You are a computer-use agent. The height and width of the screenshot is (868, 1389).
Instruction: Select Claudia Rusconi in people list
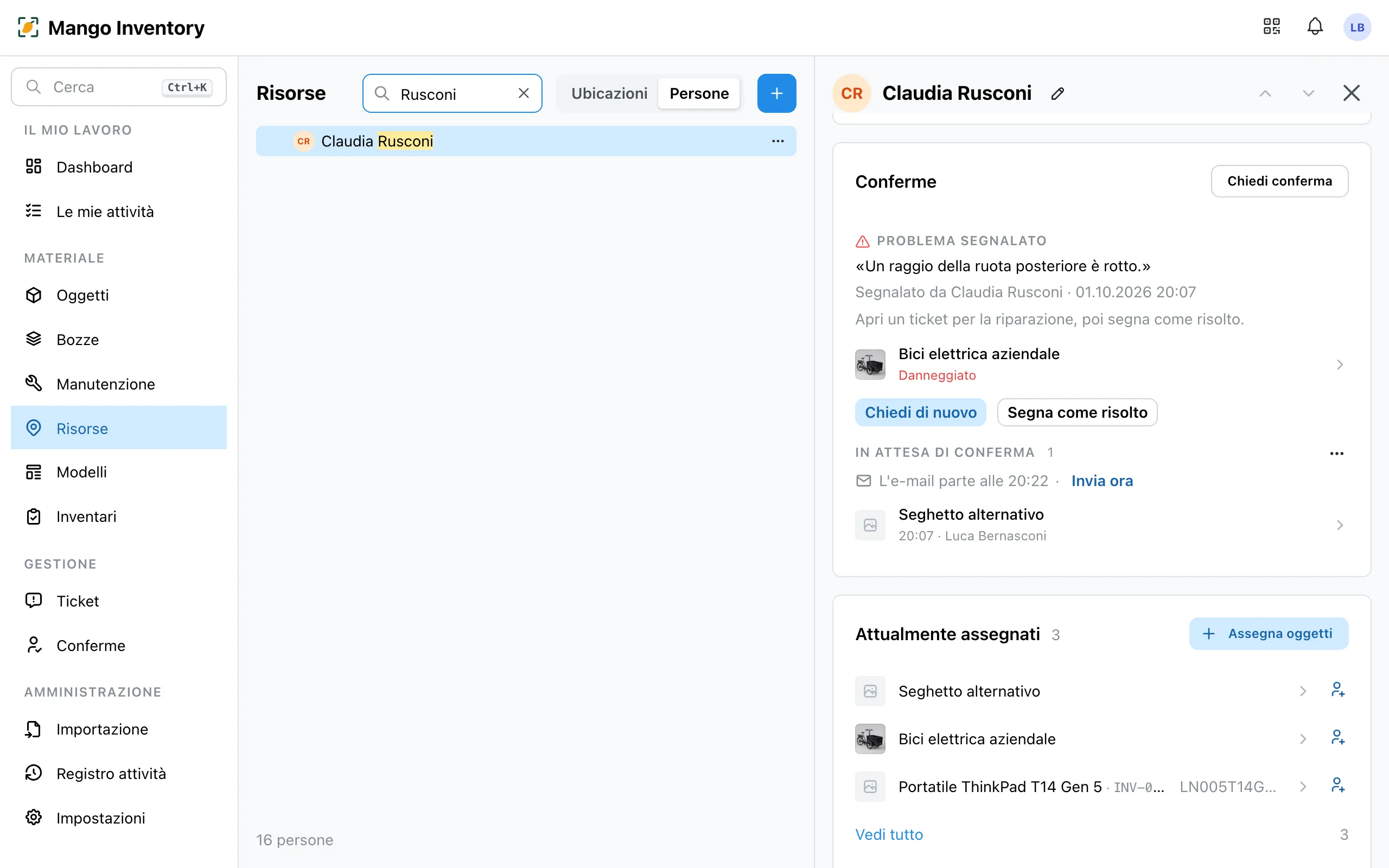tap(526, 141)
